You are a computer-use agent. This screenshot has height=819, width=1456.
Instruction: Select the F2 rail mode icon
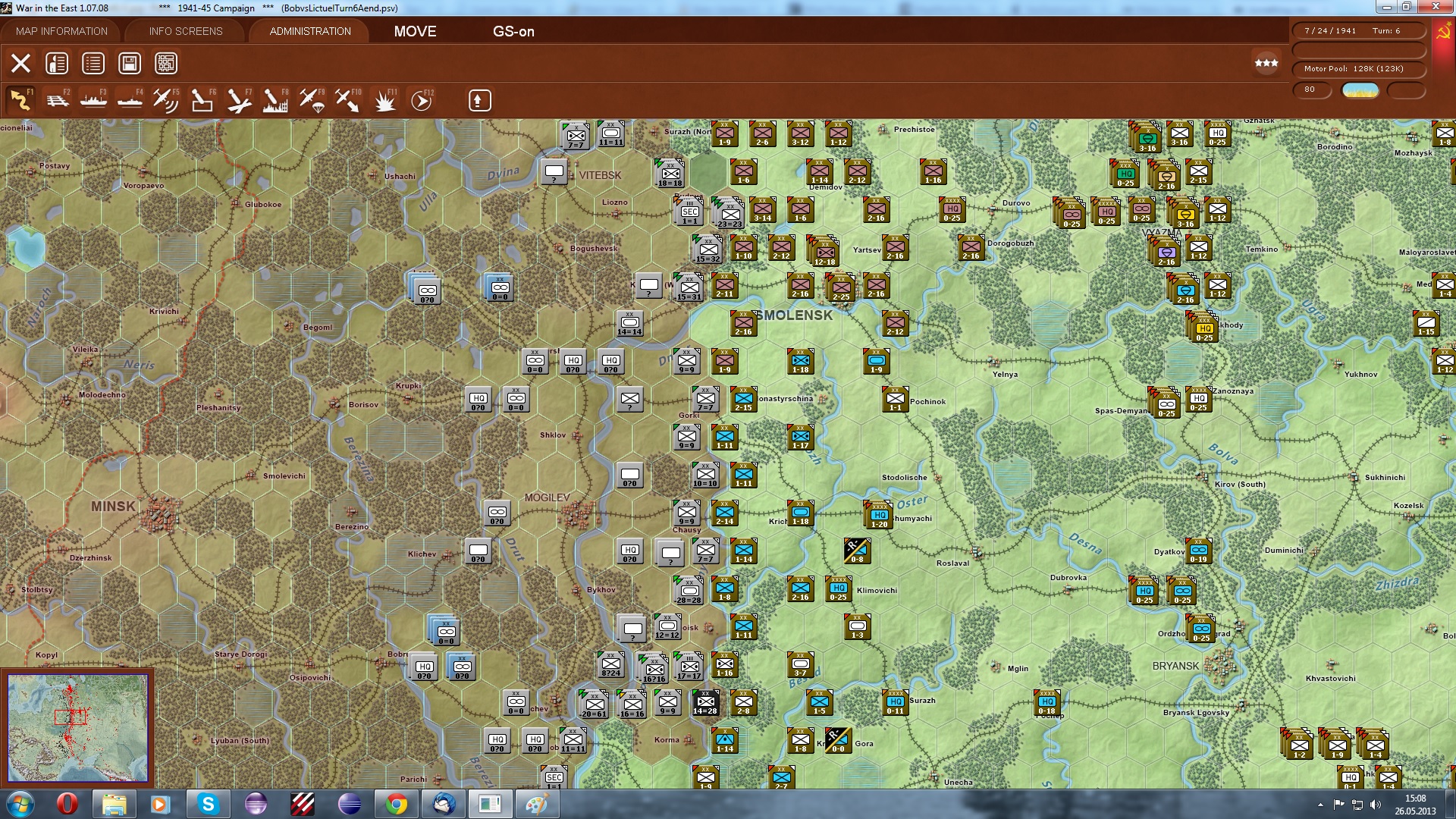[x=57, y=100]
